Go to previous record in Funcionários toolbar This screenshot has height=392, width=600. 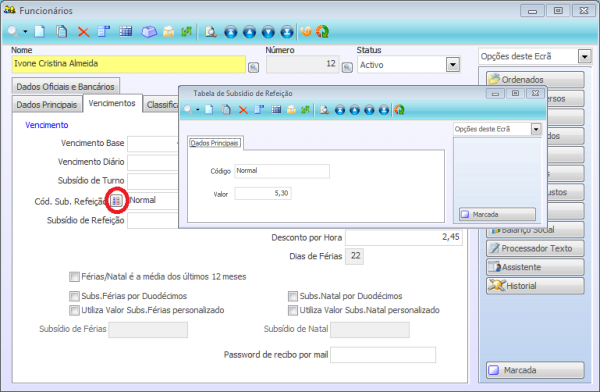pos(249,32)
